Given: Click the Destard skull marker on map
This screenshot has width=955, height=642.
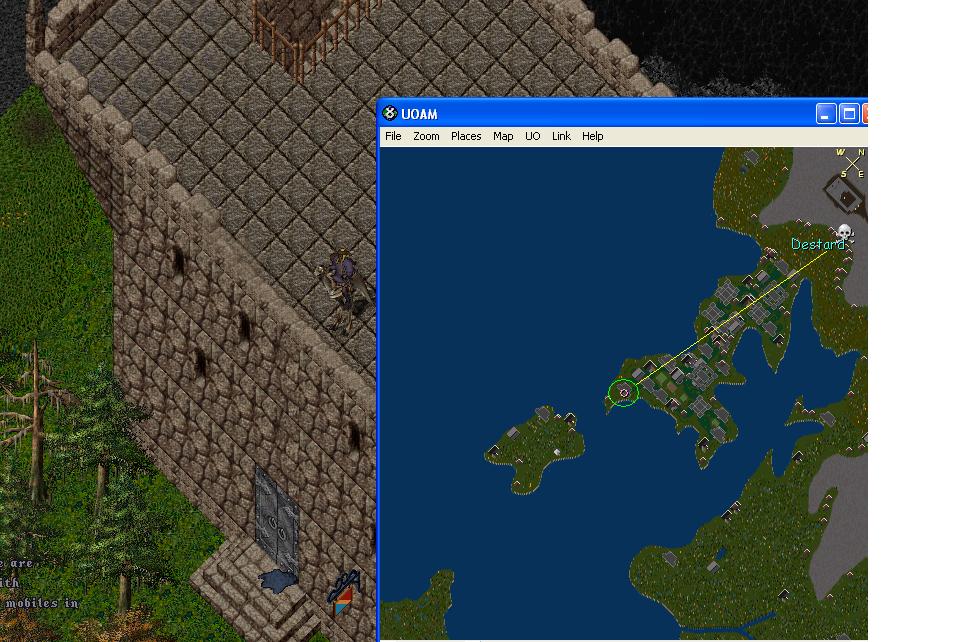Looking at the screenshot, I should (845, 234).
